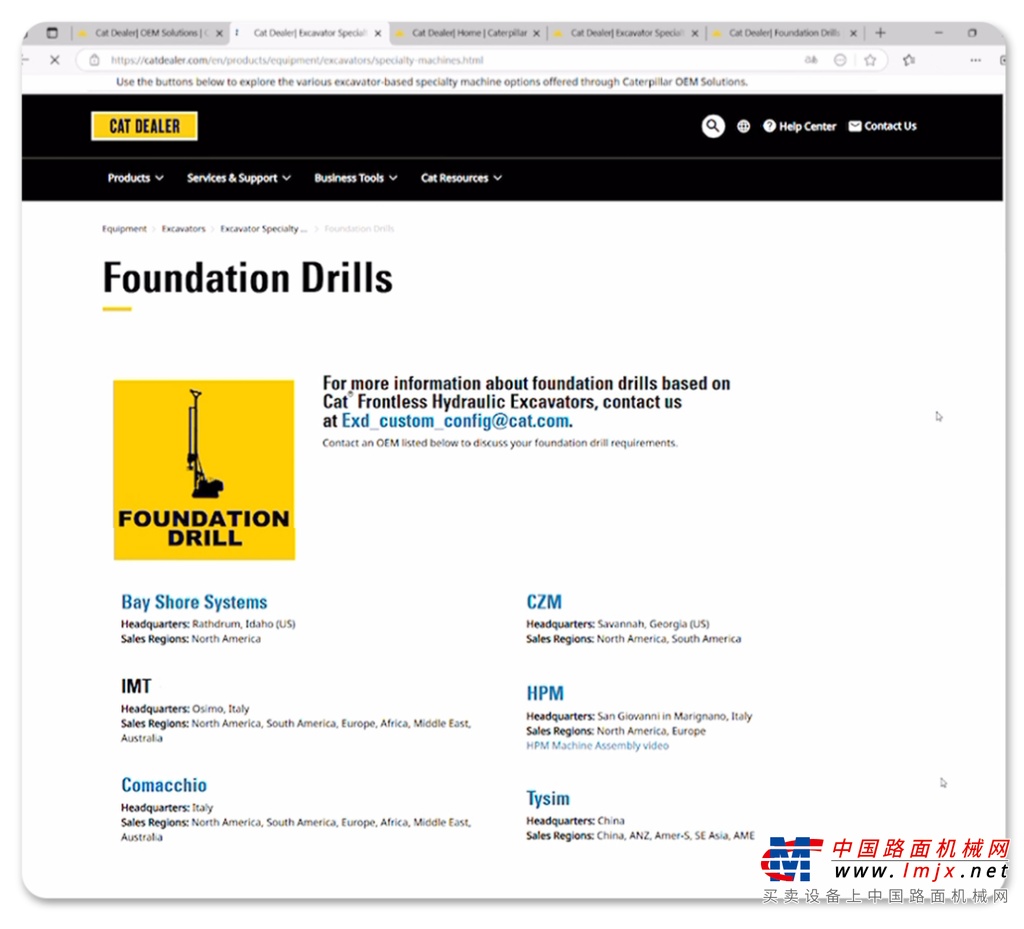Viewport: 1024px width, 929px height.
Task: Click "China, ANZ, Amer-S, SE Asia, AME" text
Action: tap(675, 836)
